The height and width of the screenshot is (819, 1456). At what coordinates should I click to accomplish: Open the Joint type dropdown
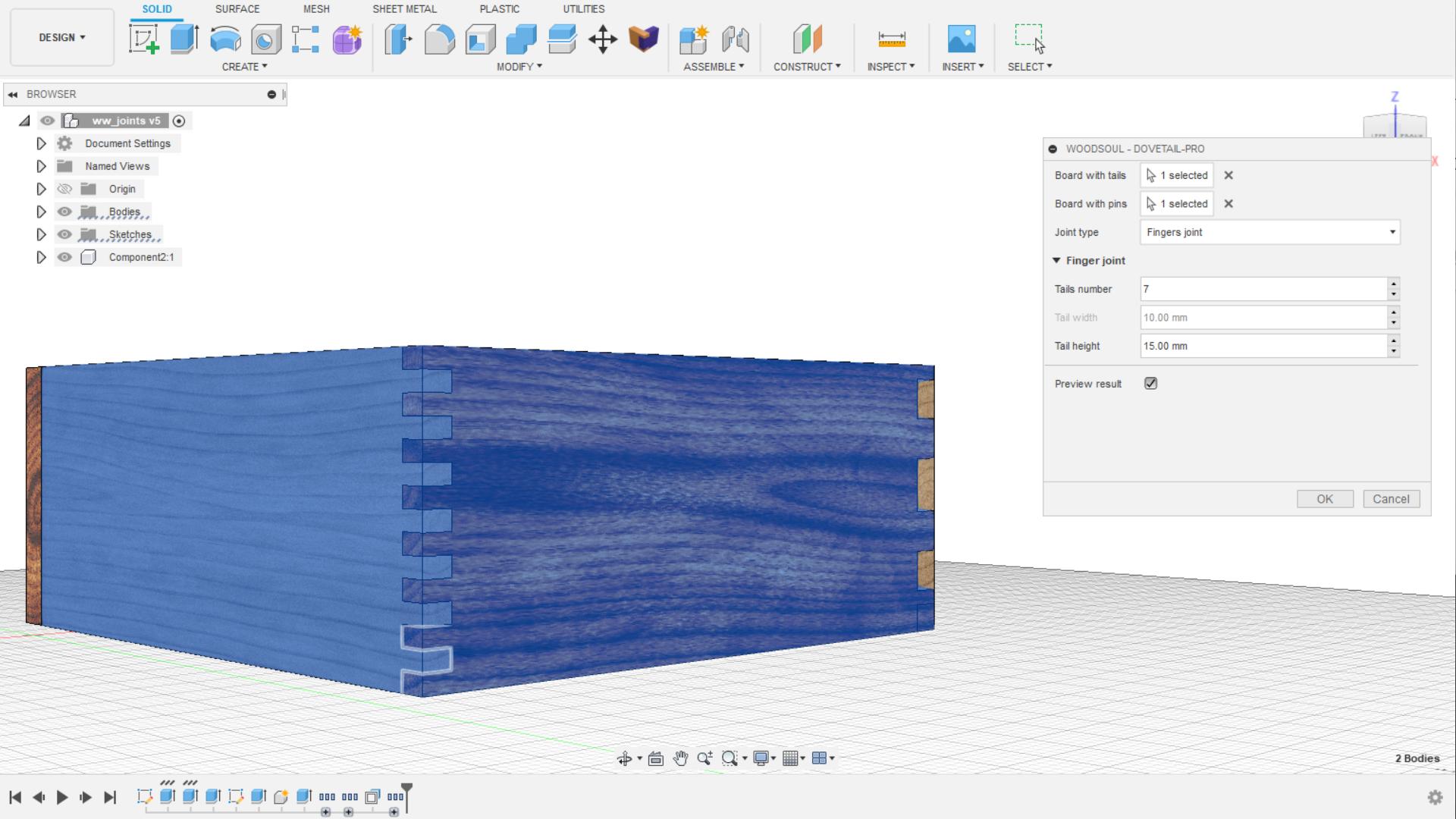point(1269,232)
